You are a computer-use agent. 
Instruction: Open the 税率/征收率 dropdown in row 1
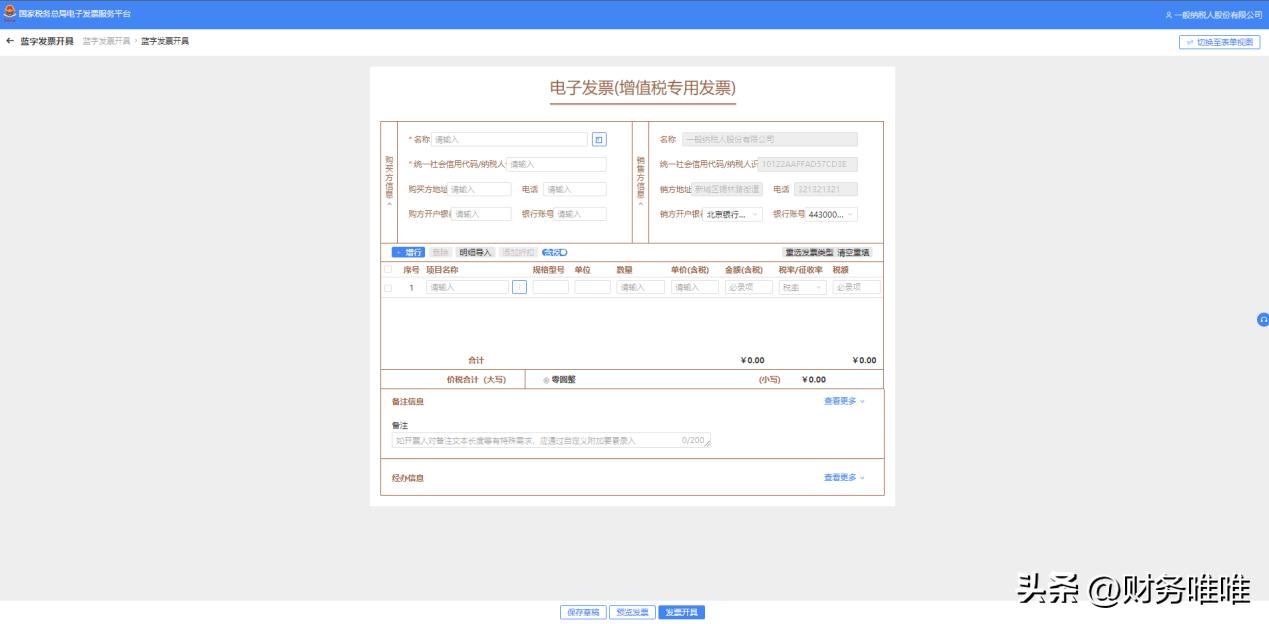click(802, 287)
